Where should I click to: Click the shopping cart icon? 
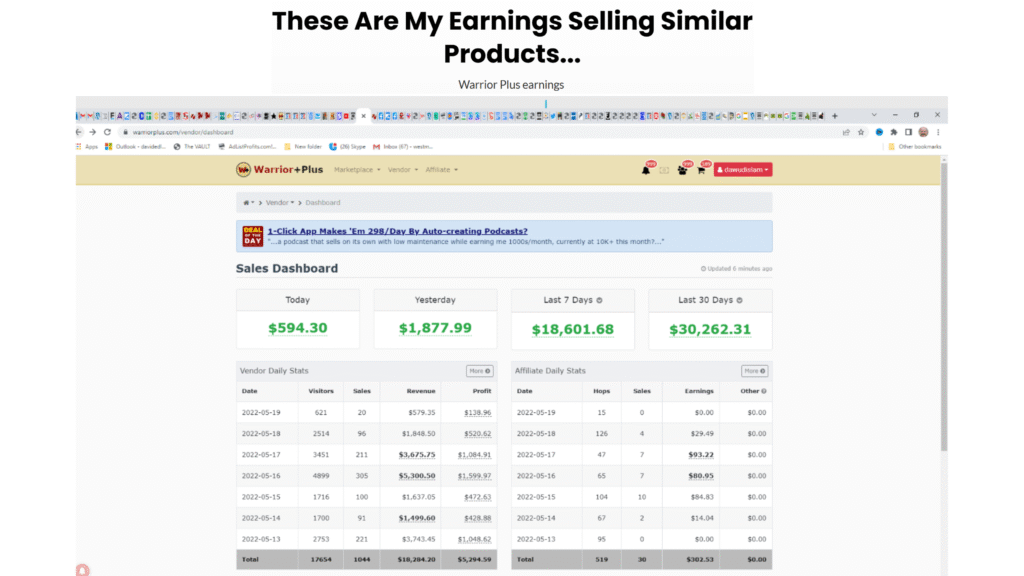tap(701, 169)
